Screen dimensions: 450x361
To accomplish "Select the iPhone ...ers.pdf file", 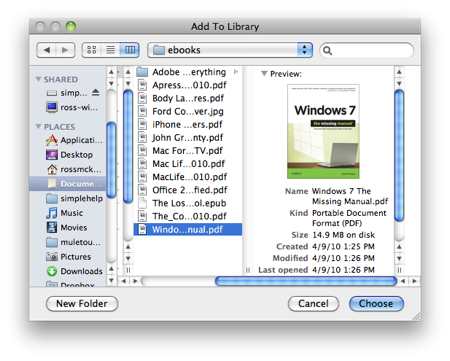I will pos(187,124).
